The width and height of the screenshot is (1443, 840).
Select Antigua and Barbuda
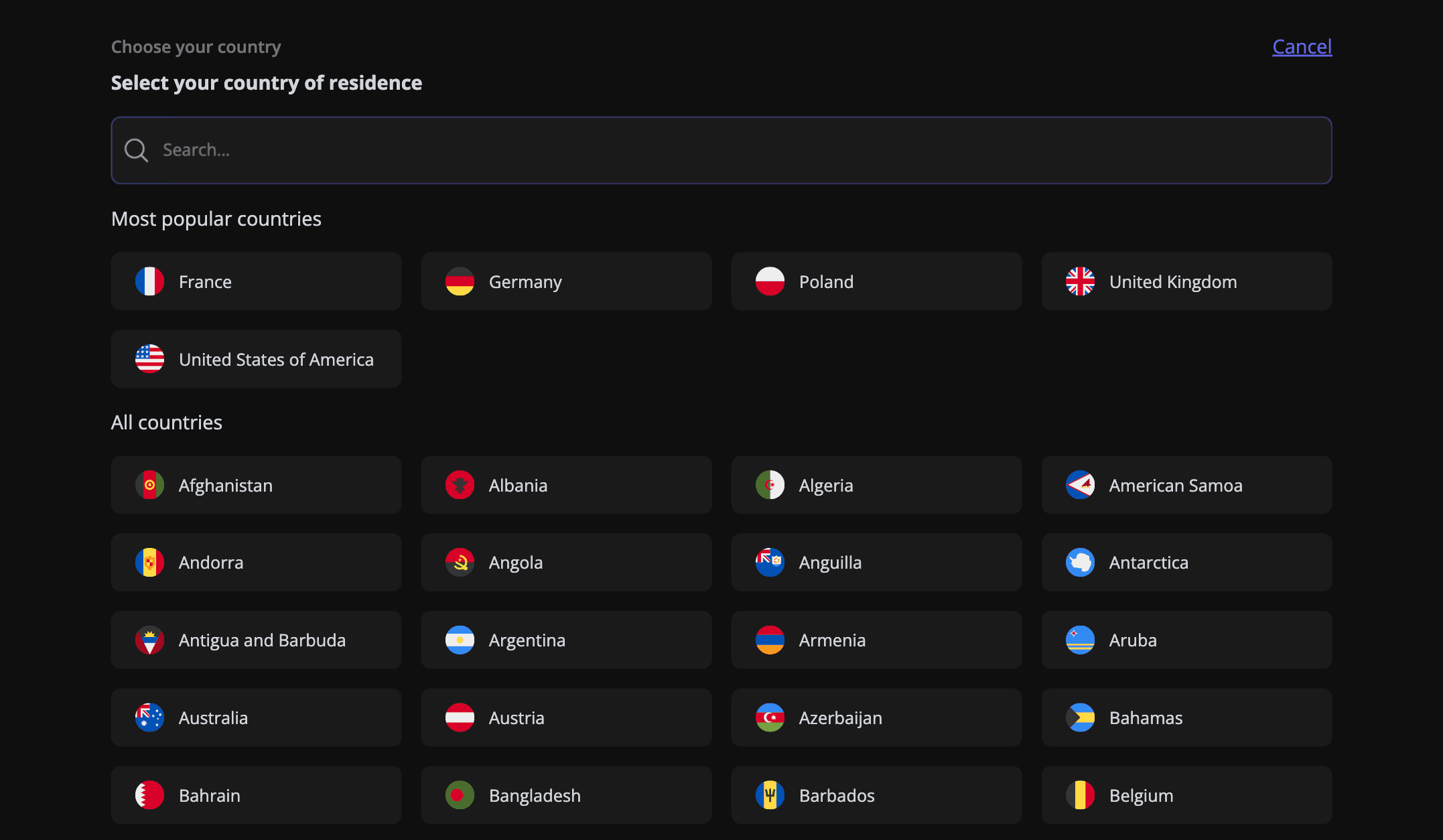[x=256, y=640]
